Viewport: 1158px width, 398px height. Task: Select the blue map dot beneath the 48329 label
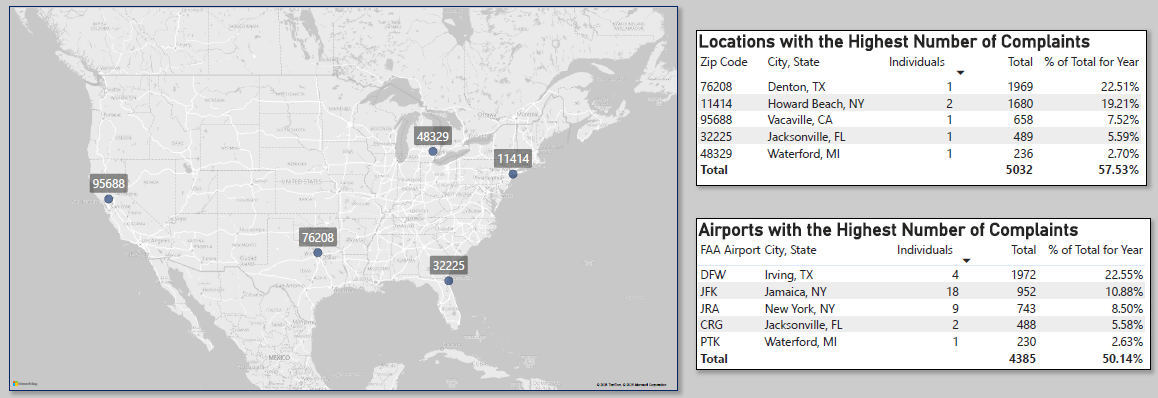click(x=433, y=151)
